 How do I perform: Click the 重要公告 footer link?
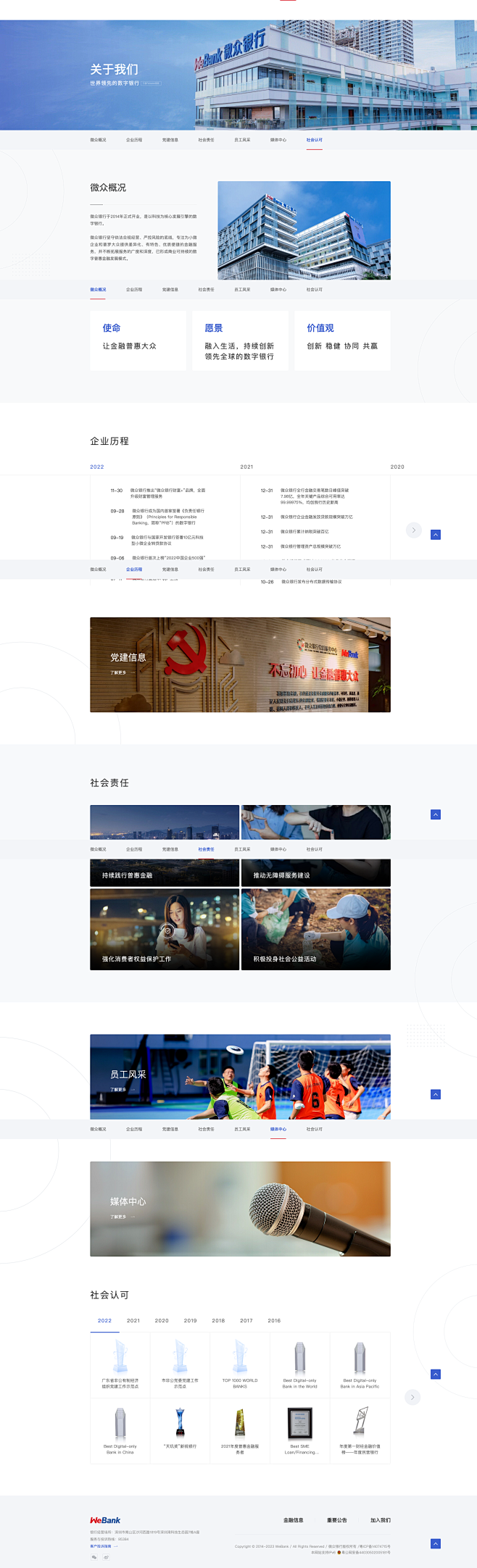tap(337, 1520)
